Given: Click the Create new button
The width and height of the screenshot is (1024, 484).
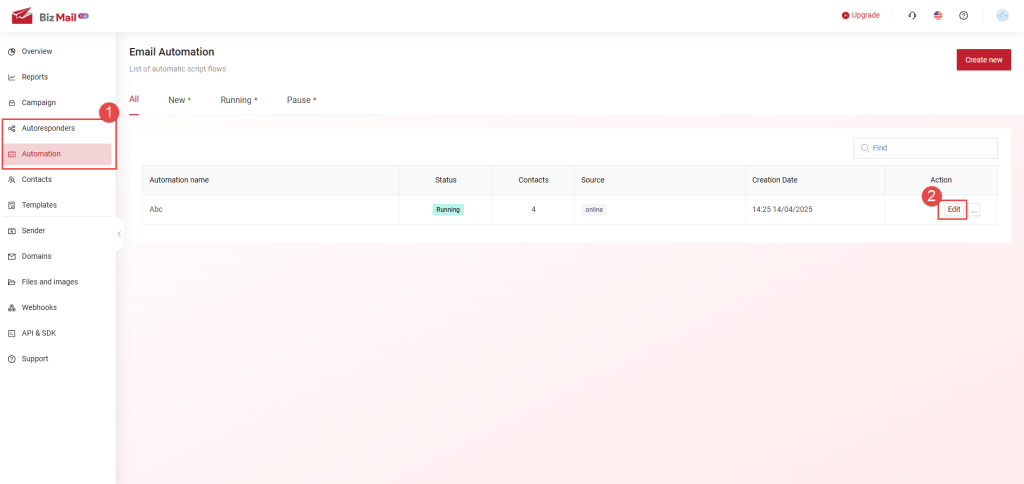Looking at the screenshot, I should pyautogui.click(x=983, y=60).
